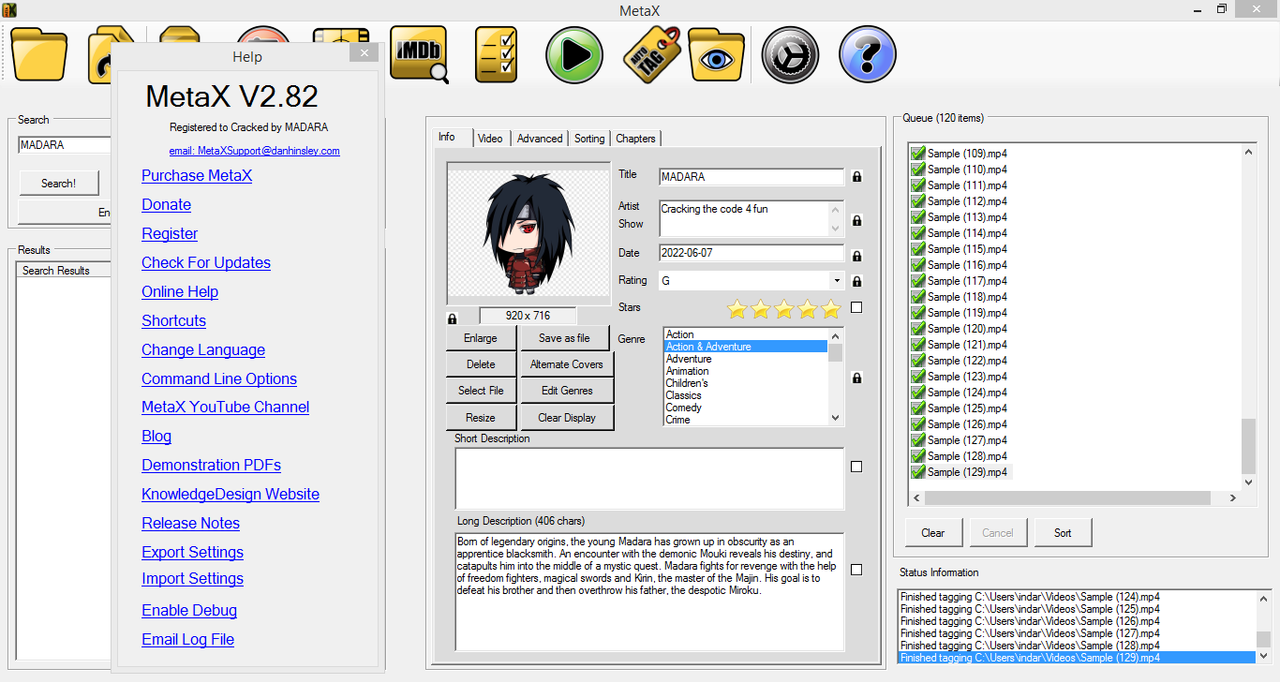Toggle the lock next to Date field

coord(857,256)
